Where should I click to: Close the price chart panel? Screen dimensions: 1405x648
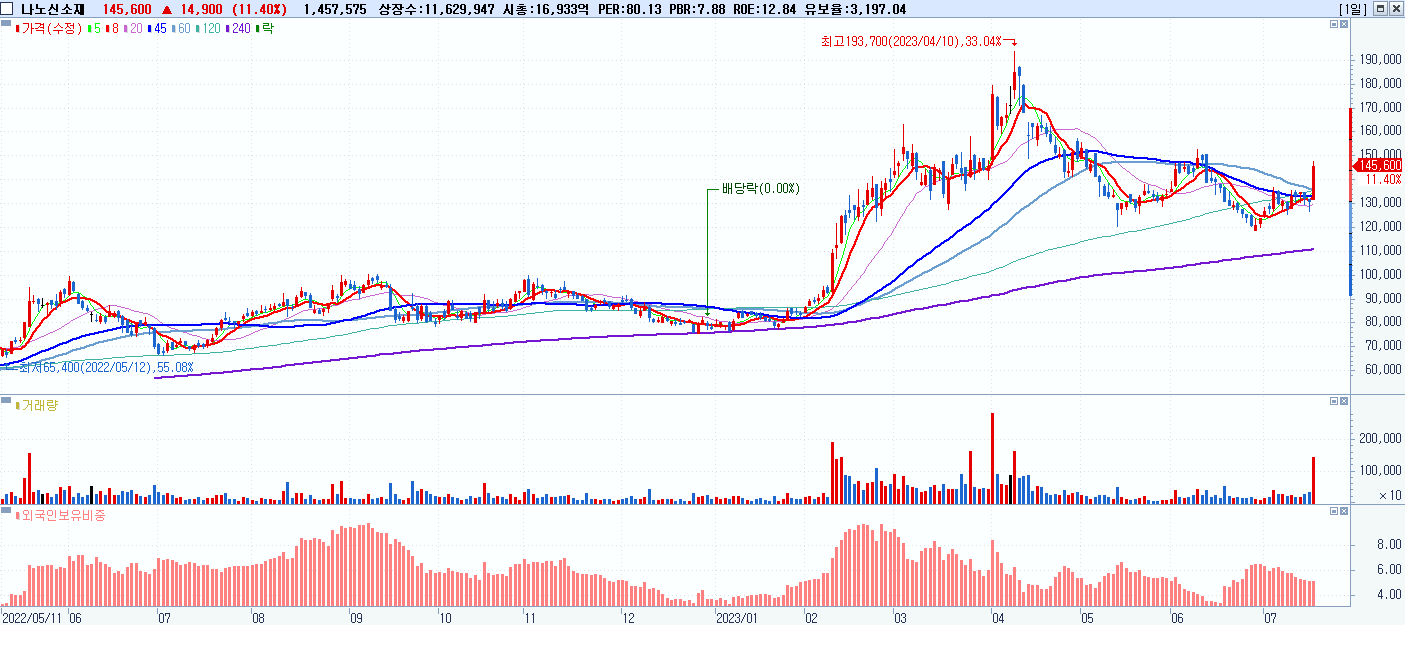click(1344, 25)
